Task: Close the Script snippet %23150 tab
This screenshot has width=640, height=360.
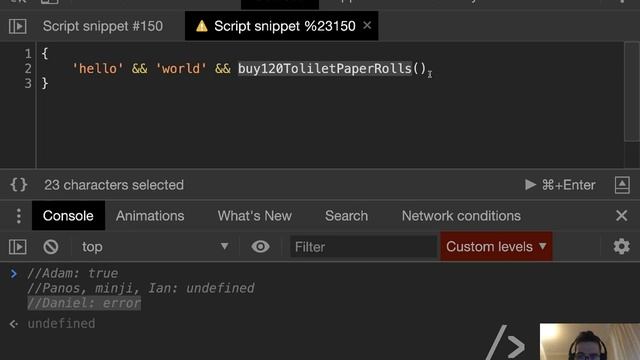Action: coord(367,25)
